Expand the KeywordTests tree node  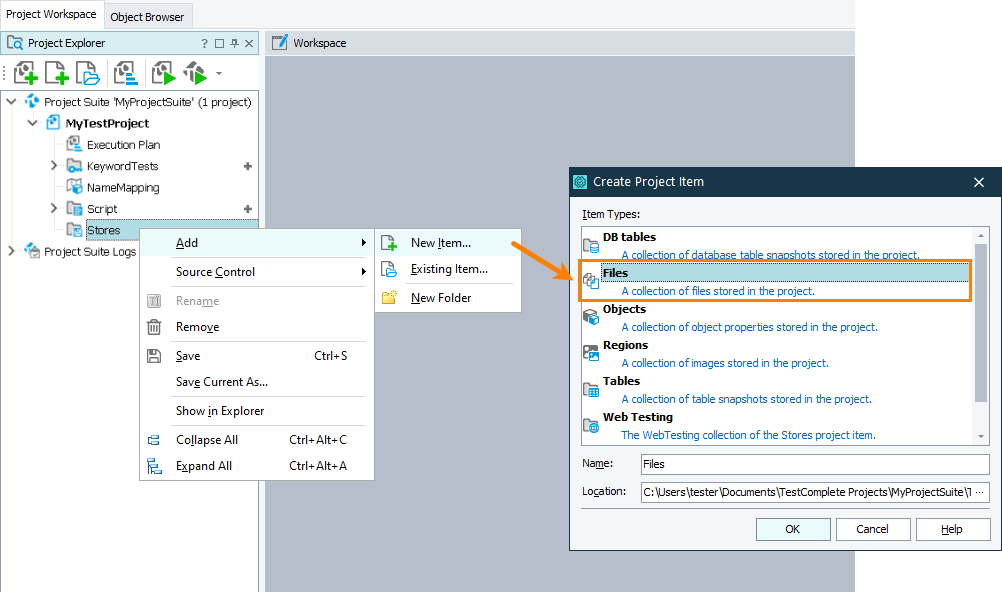click(54, 165)
